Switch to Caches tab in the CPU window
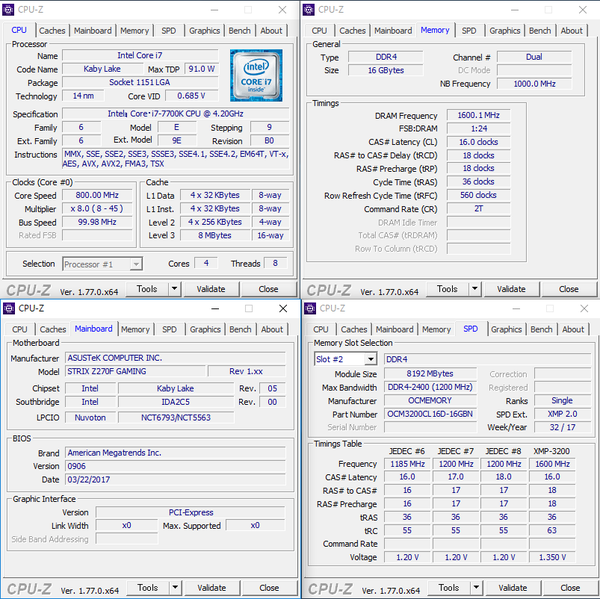 pyautogui.click(x=52, y=31)
